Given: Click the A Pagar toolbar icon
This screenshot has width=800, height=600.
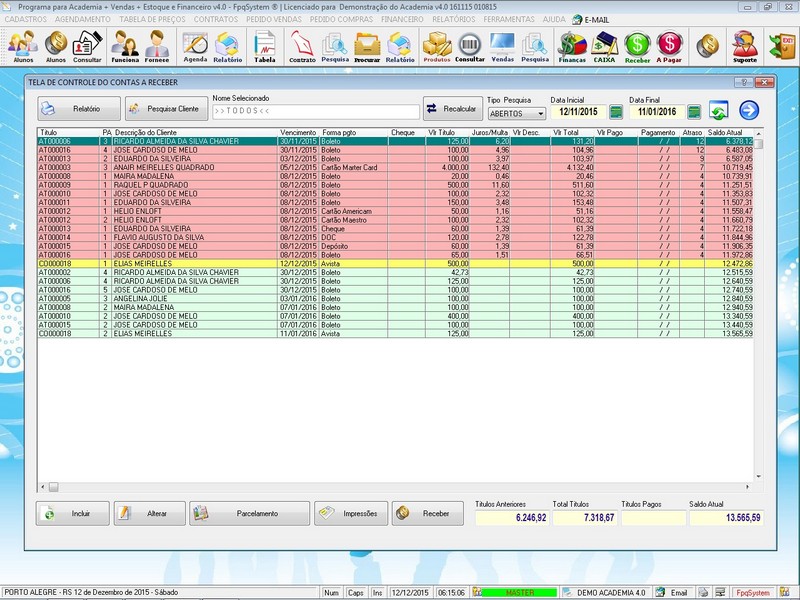Looking at the screenshot, I should coord(670,46).
